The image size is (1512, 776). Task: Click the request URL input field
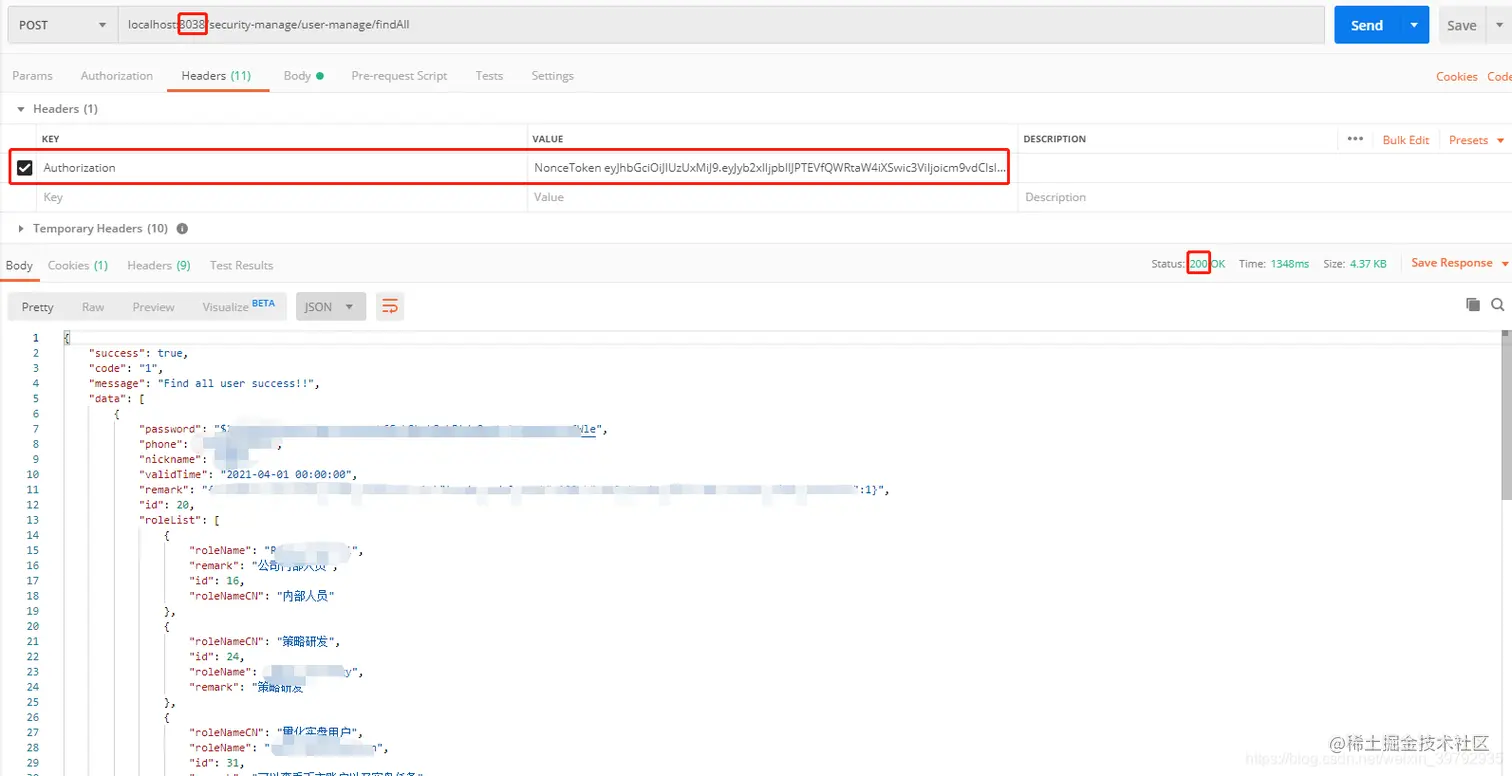(721, 25)
